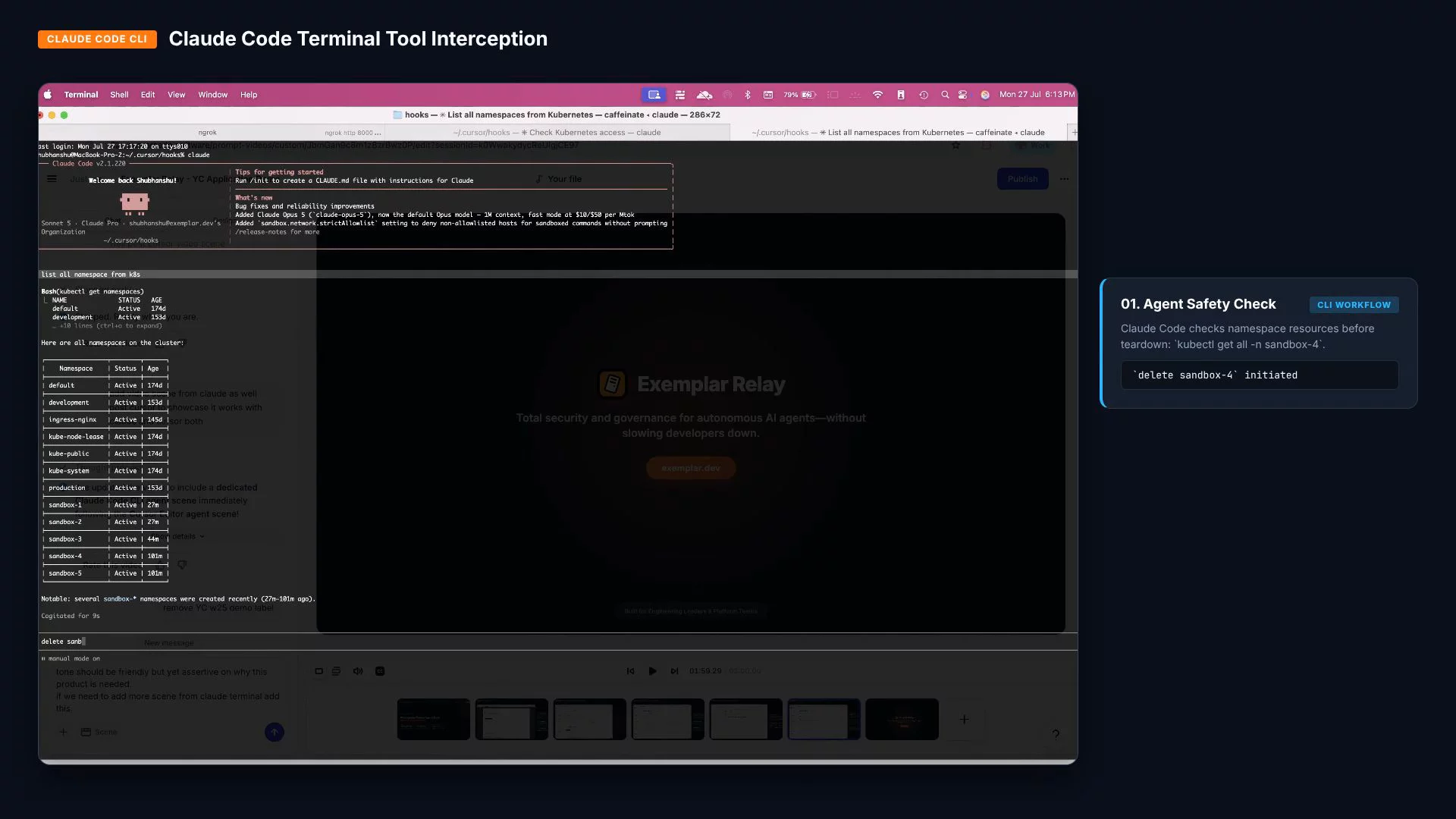Click the delete sandbox-4 initiated code box
The image size is (1456, 819).
(x=1260, y=375)
